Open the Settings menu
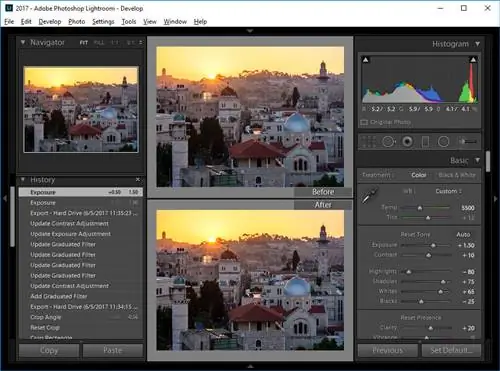This screenshot has width=500, height=371. tap(103, 22)
